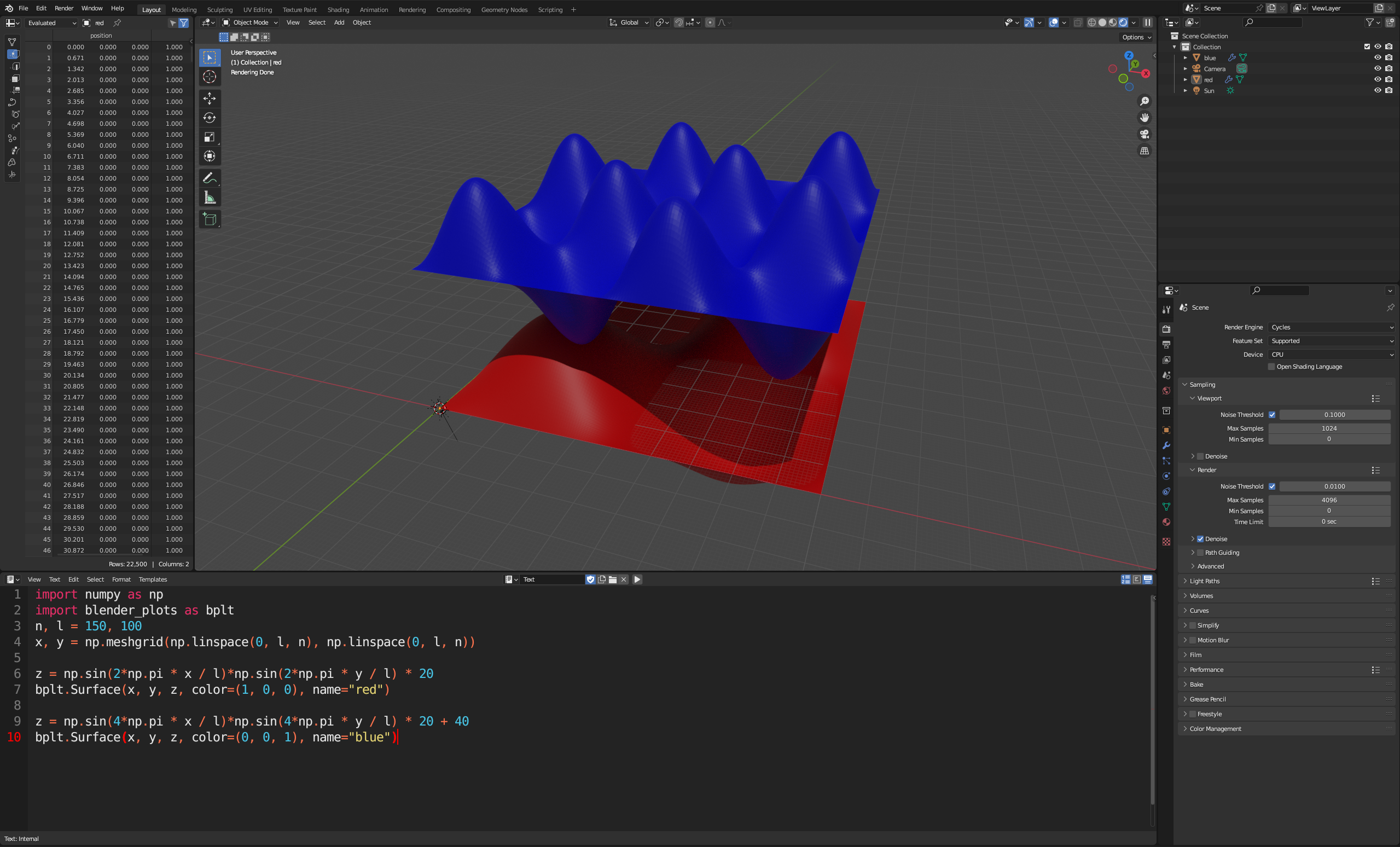The width and height of the screenshot is (1400, 847).
Task: Disable the Render Denoise checkbox
Action: pos(1200,538)
